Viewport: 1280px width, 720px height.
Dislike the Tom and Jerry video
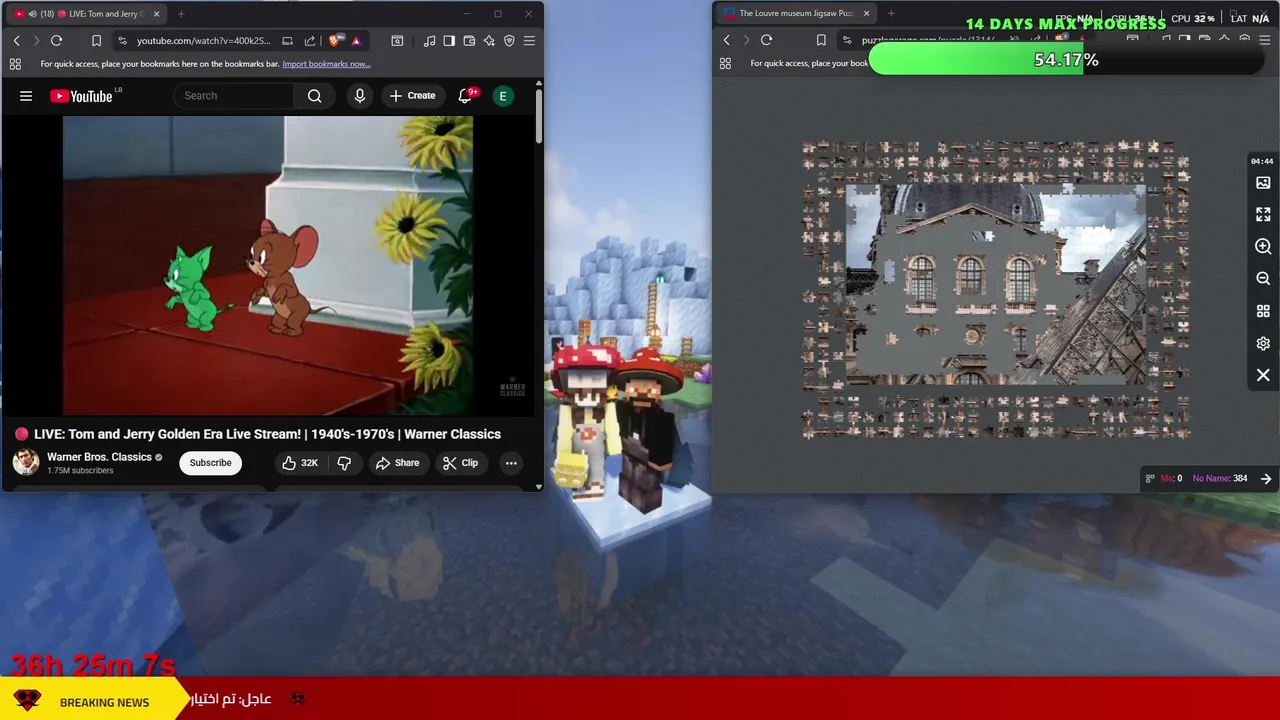pyautogui.click(x=344, y=463)
